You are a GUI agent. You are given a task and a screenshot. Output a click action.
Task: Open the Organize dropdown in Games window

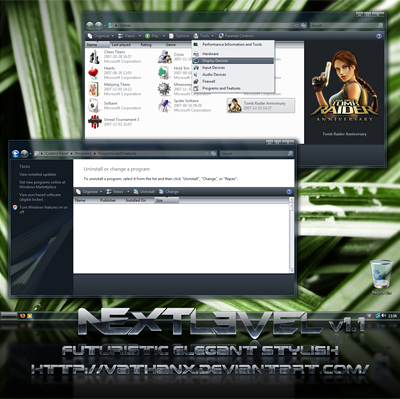(101, 36)
